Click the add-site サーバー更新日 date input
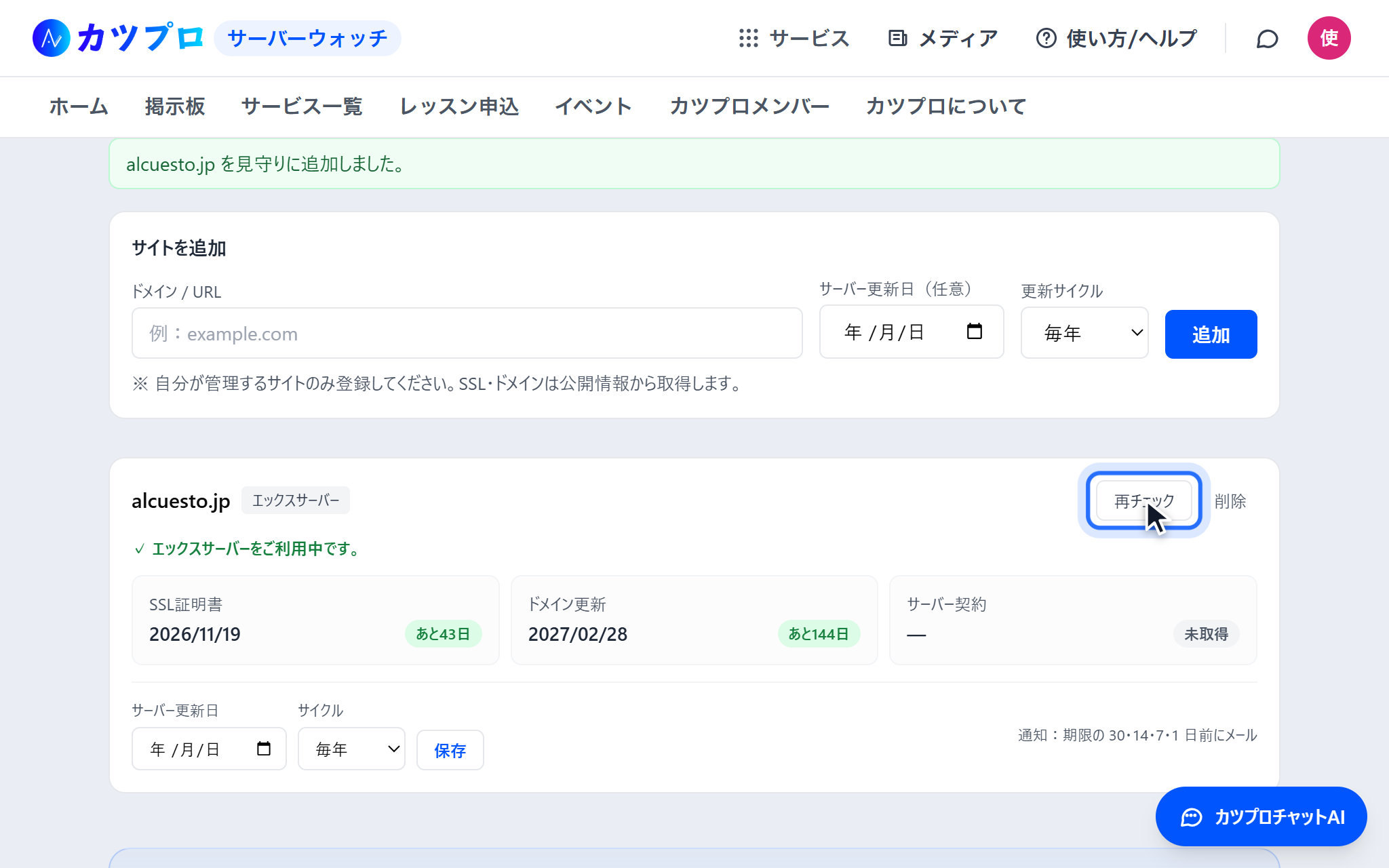 pyautogui.click(x=912, y=332)
